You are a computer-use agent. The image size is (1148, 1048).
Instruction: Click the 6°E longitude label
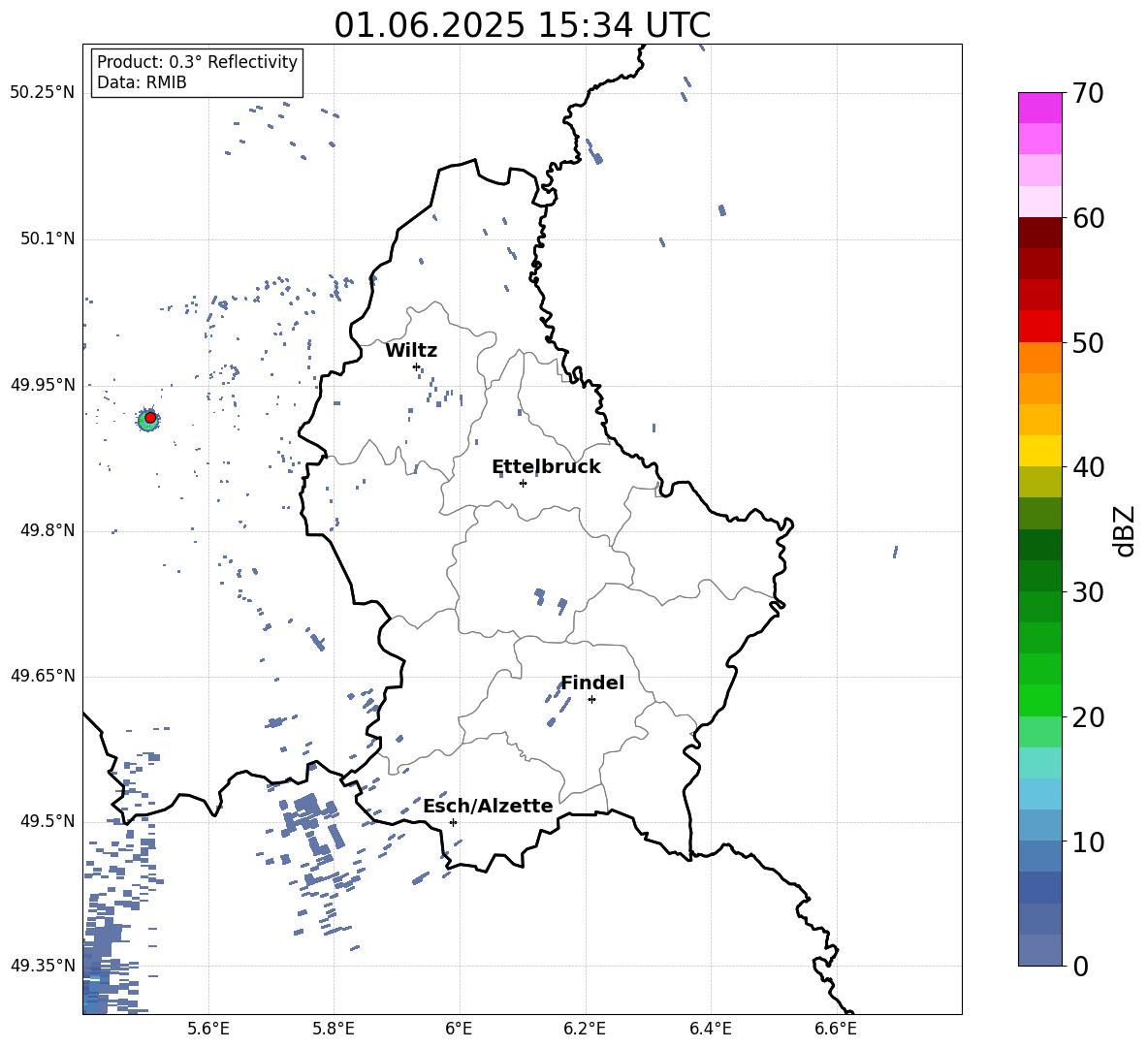click(x=459, y=1030)
